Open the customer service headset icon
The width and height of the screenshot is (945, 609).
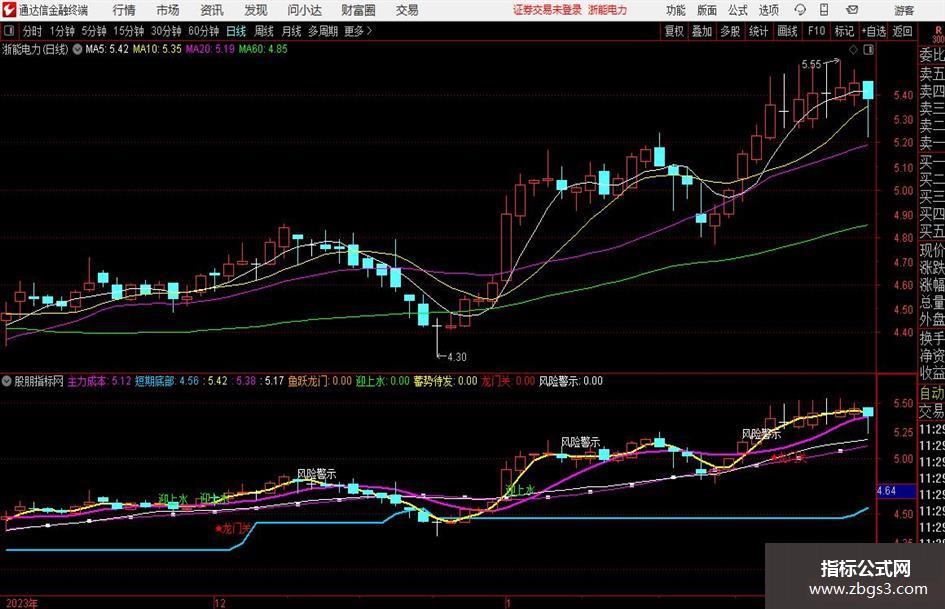pos(800,10)
